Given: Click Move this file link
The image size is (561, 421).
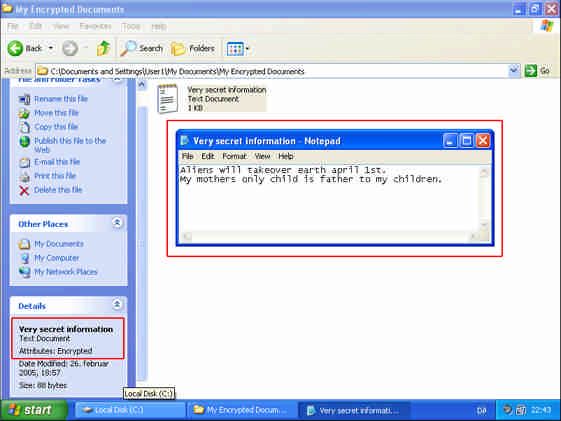Looking at the screenshot, I should point(57,113).
